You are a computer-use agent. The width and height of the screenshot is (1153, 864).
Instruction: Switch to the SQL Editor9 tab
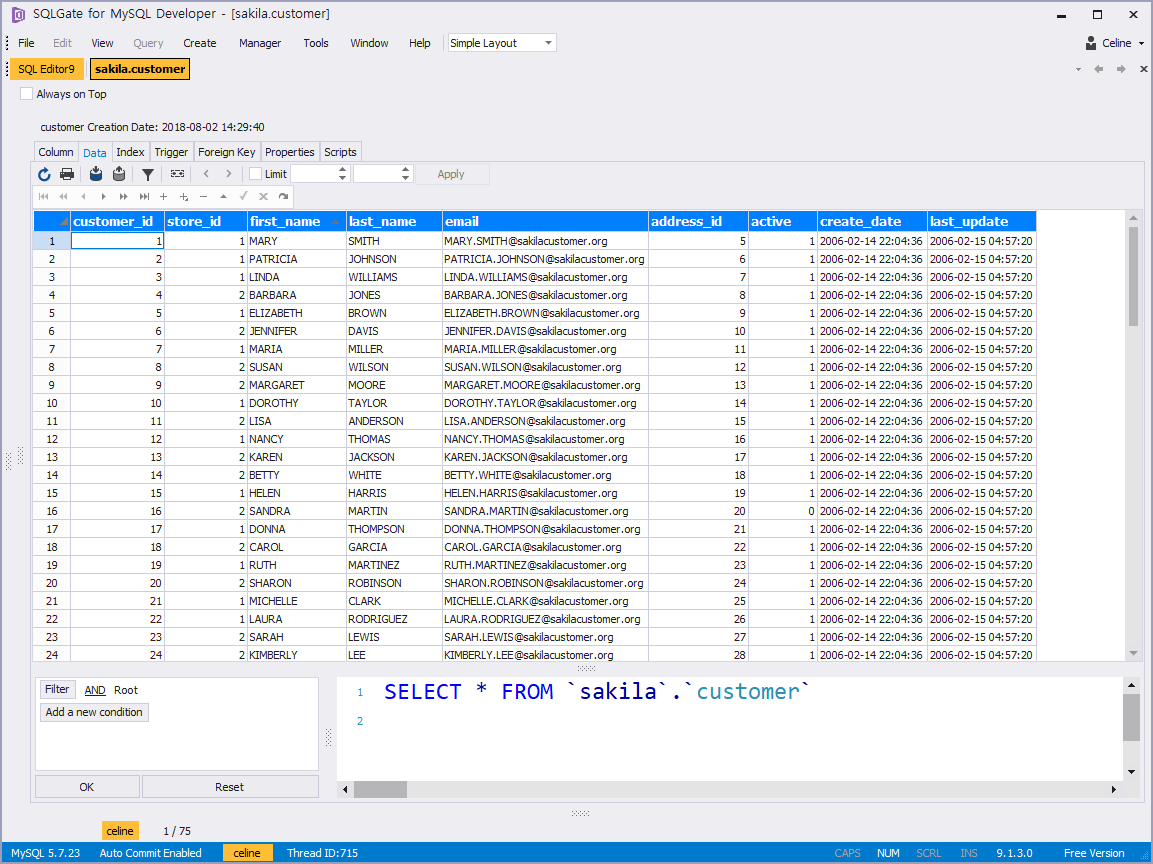point(47,69)
